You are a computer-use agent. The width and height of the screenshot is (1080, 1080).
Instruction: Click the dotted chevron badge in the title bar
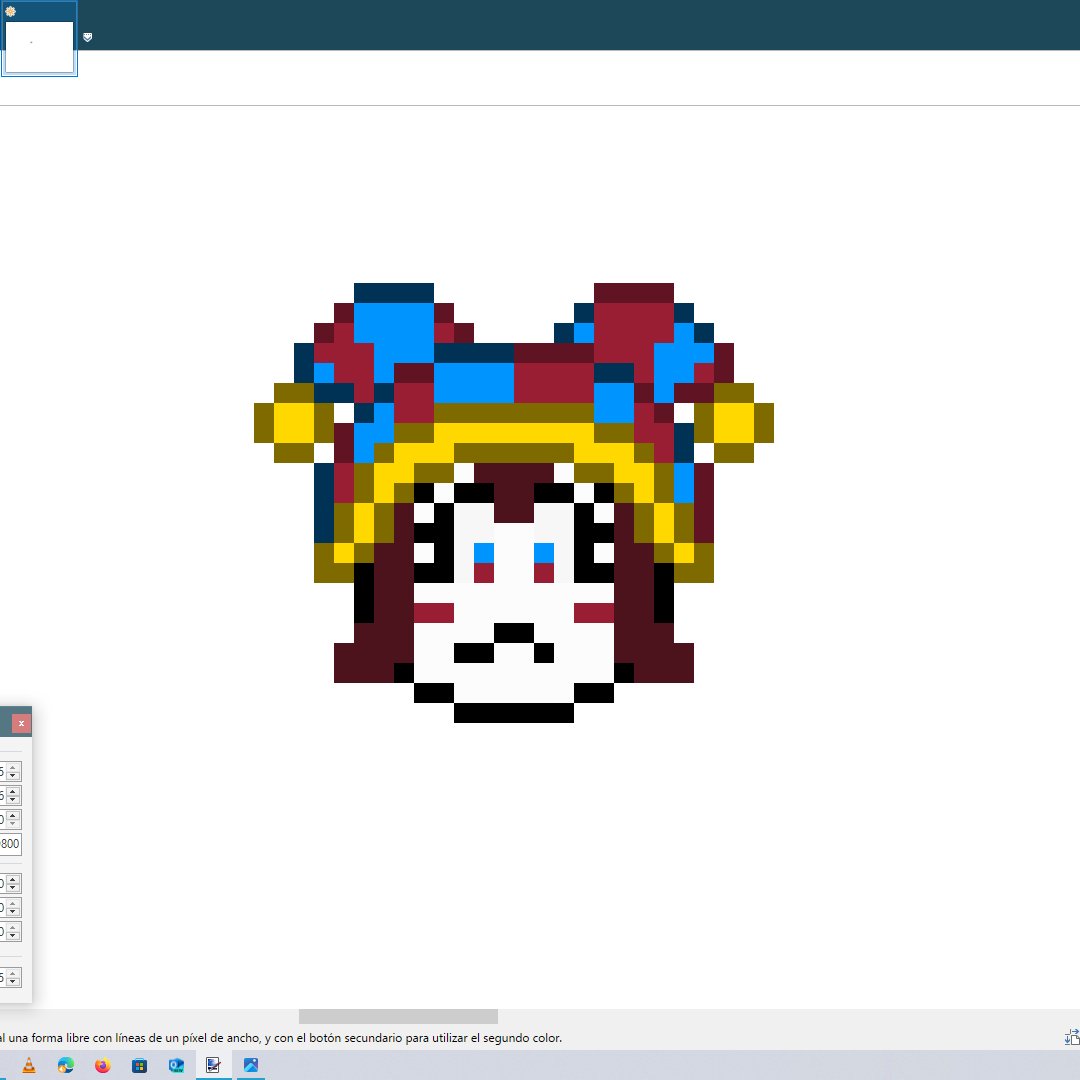coord(89,37)
